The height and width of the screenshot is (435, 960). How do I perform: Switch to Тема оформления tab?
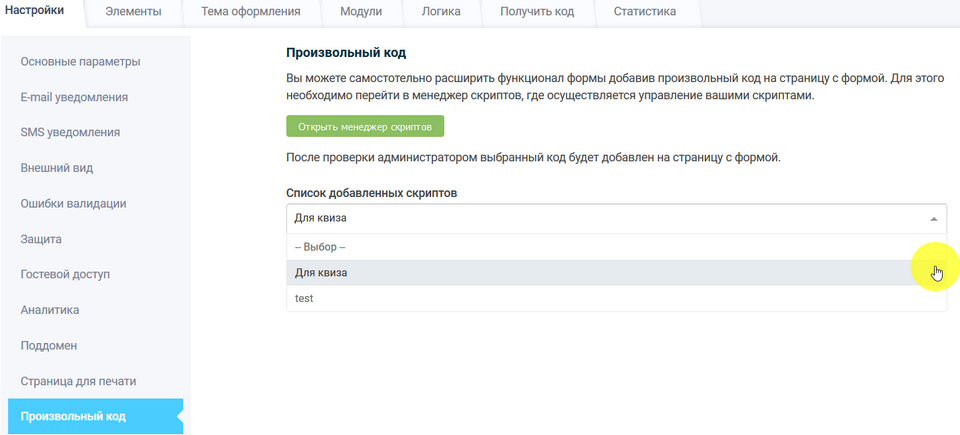252,12
